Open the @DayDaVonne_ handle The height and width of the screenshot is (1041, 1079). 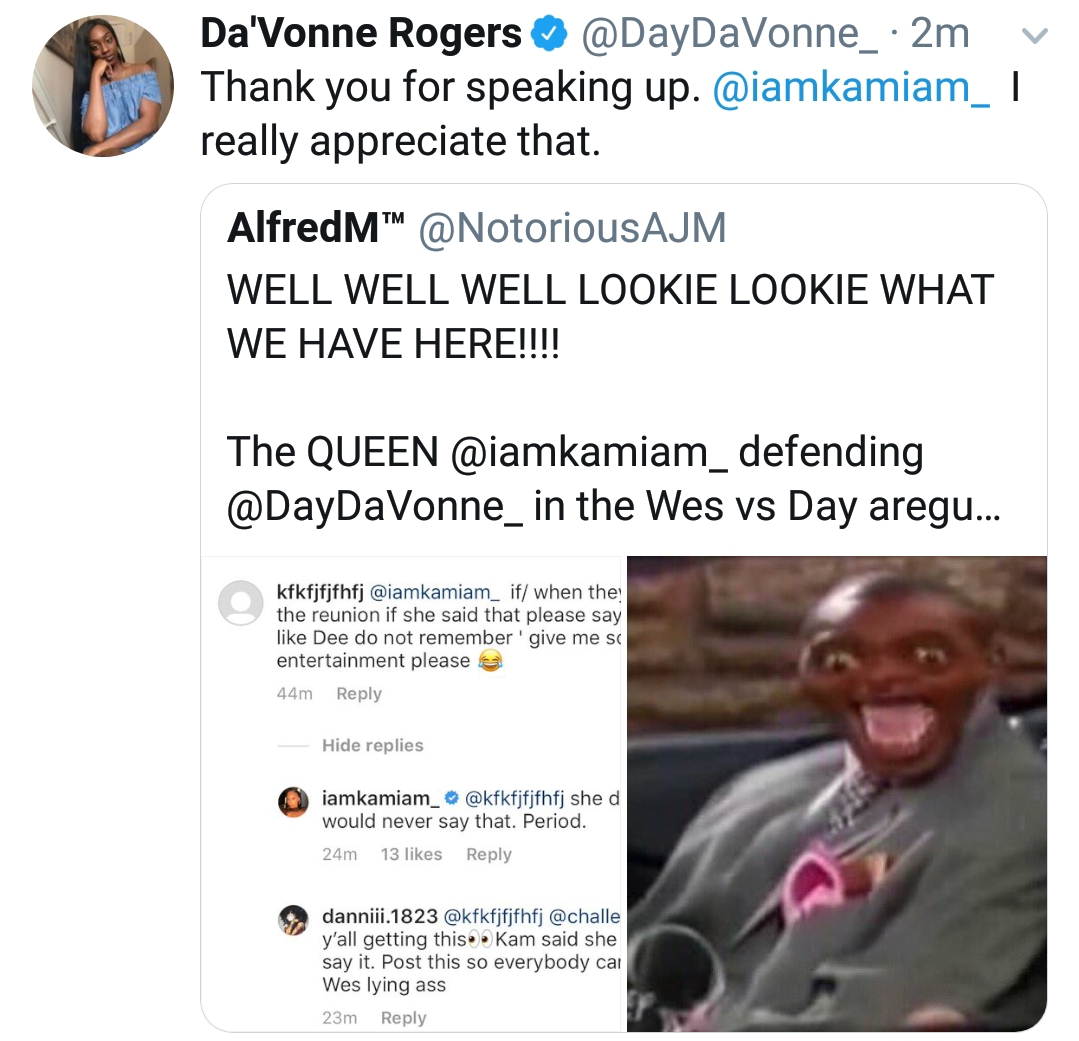pos(729,34)
